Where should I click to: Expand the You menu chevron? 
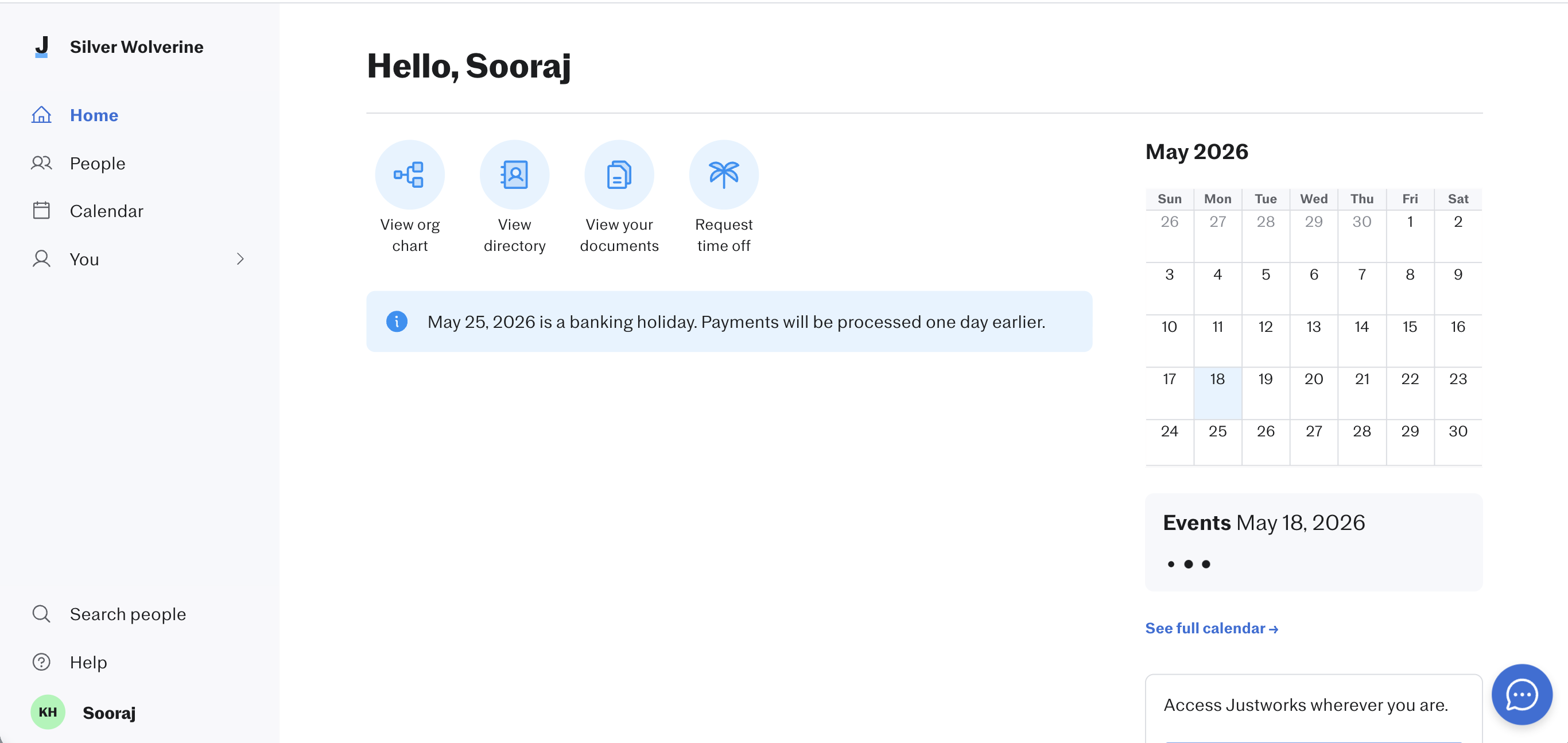[240, 260]
